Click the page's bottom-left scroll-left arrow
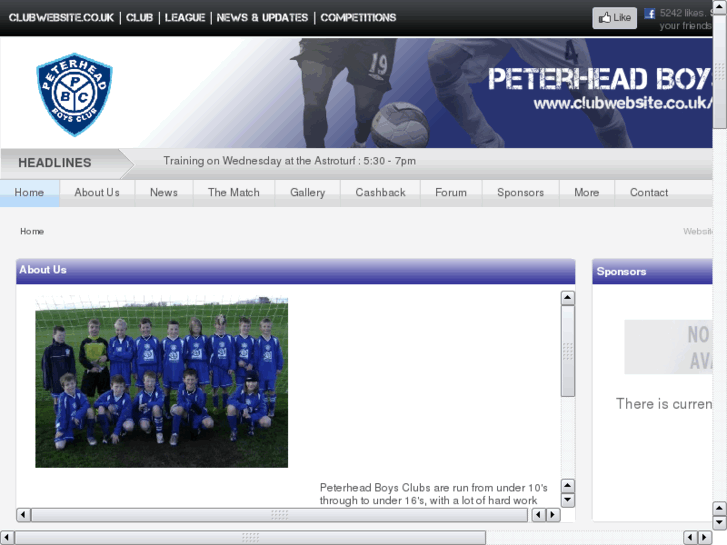This screenshot has width=727, height=545. tap(7, 538)
